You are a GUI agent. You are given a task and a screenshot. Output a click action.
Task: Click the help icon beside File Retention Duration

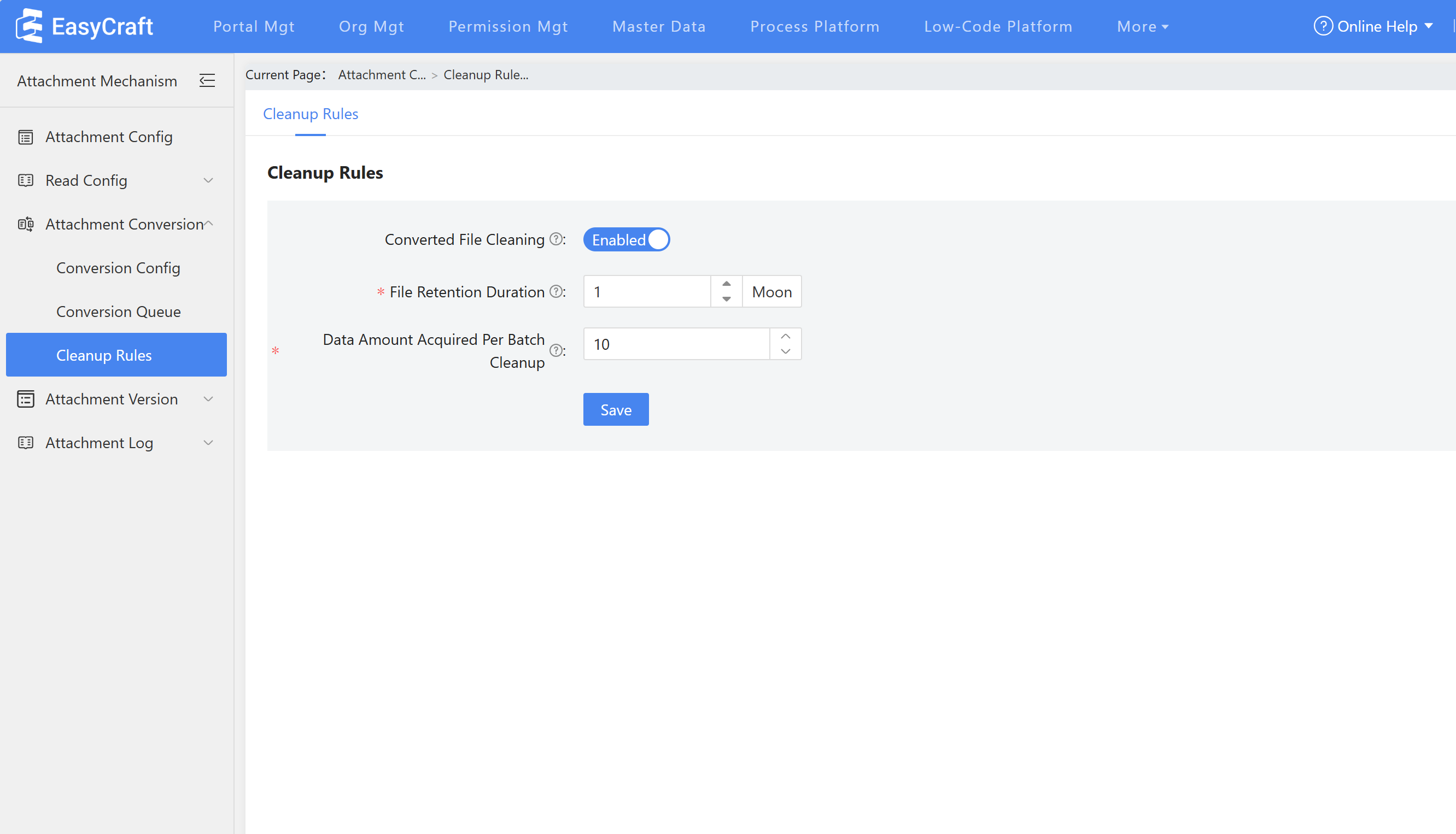tap(555, 291)
